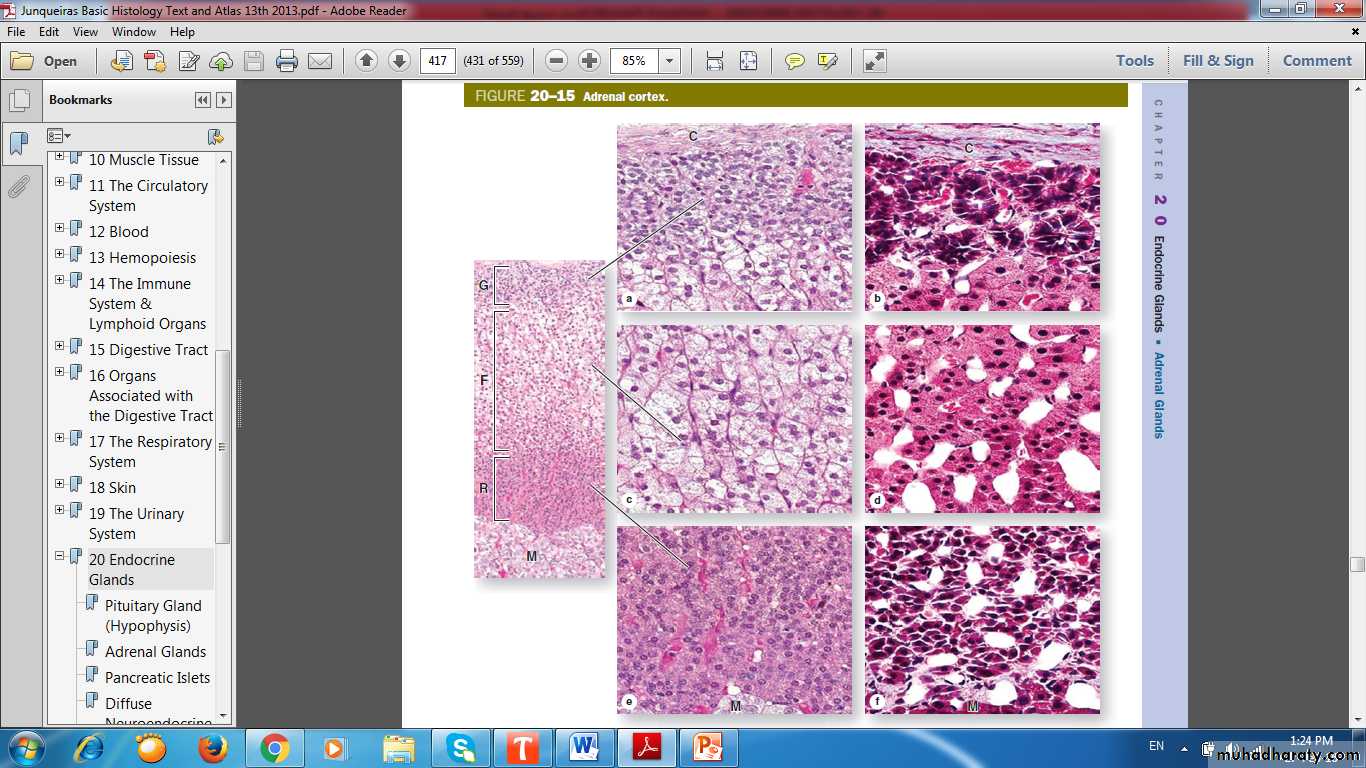The height and width of the screenshot is (768, 1366).
Task: Click the page number input field
Action: (x=437, y=61)
